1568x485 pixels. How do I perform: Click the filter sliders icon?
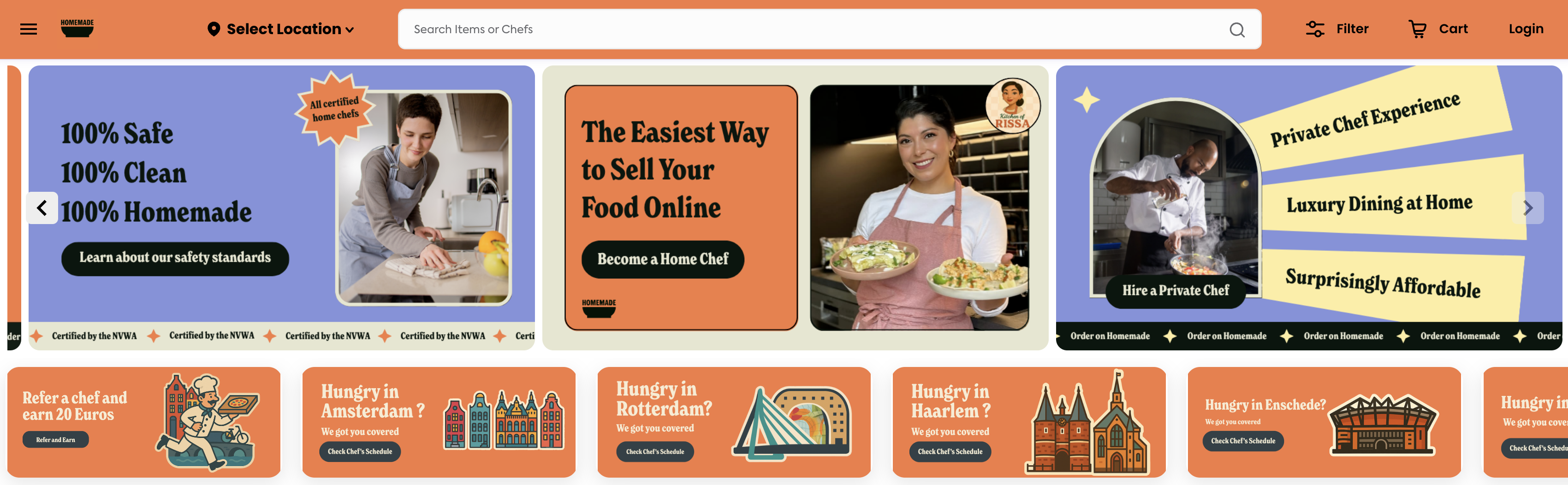pyautogui.click(x=1315, y=29)
